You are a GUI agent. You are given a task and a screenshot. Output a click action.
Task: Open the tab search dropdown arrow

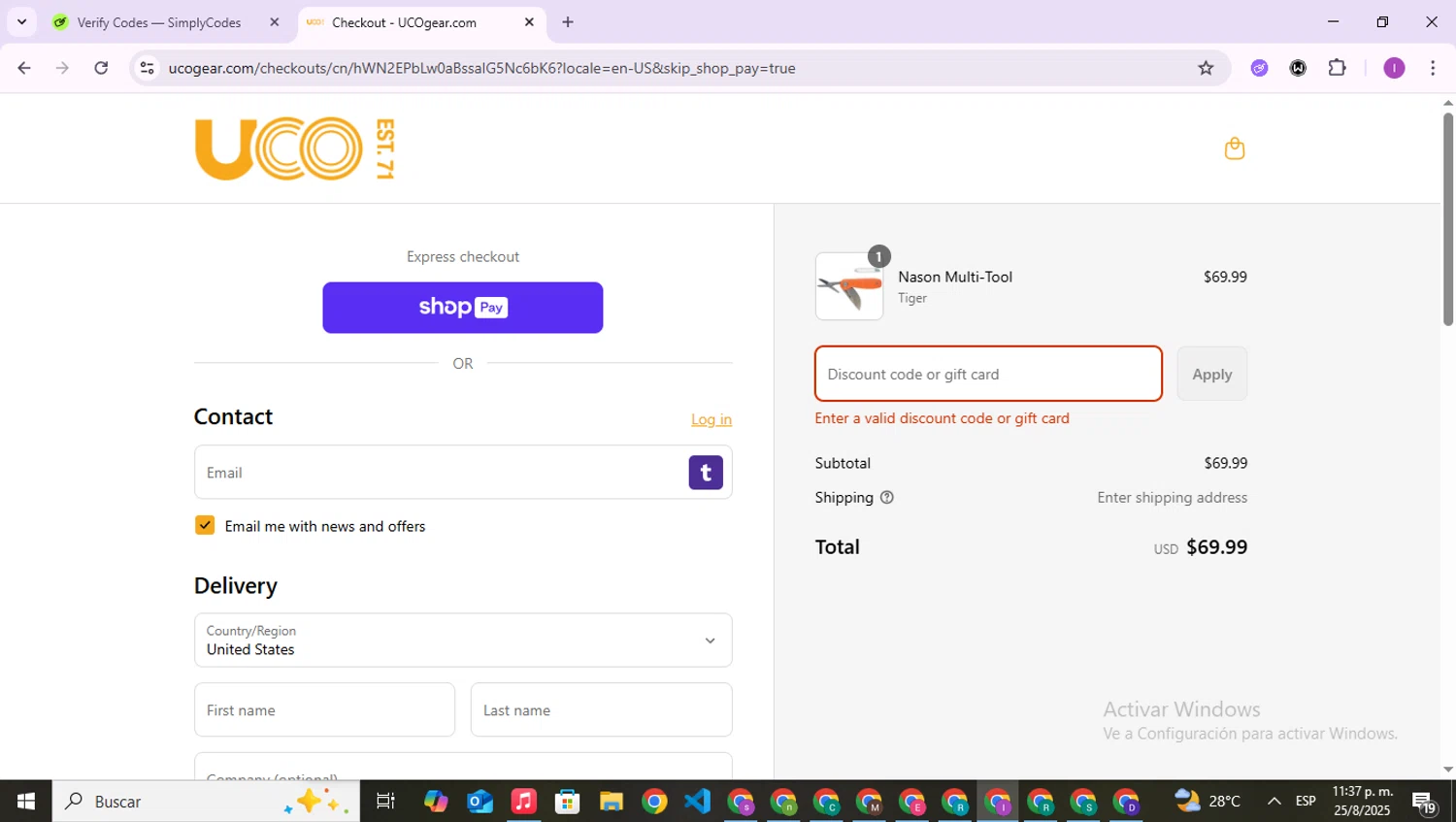21,21
